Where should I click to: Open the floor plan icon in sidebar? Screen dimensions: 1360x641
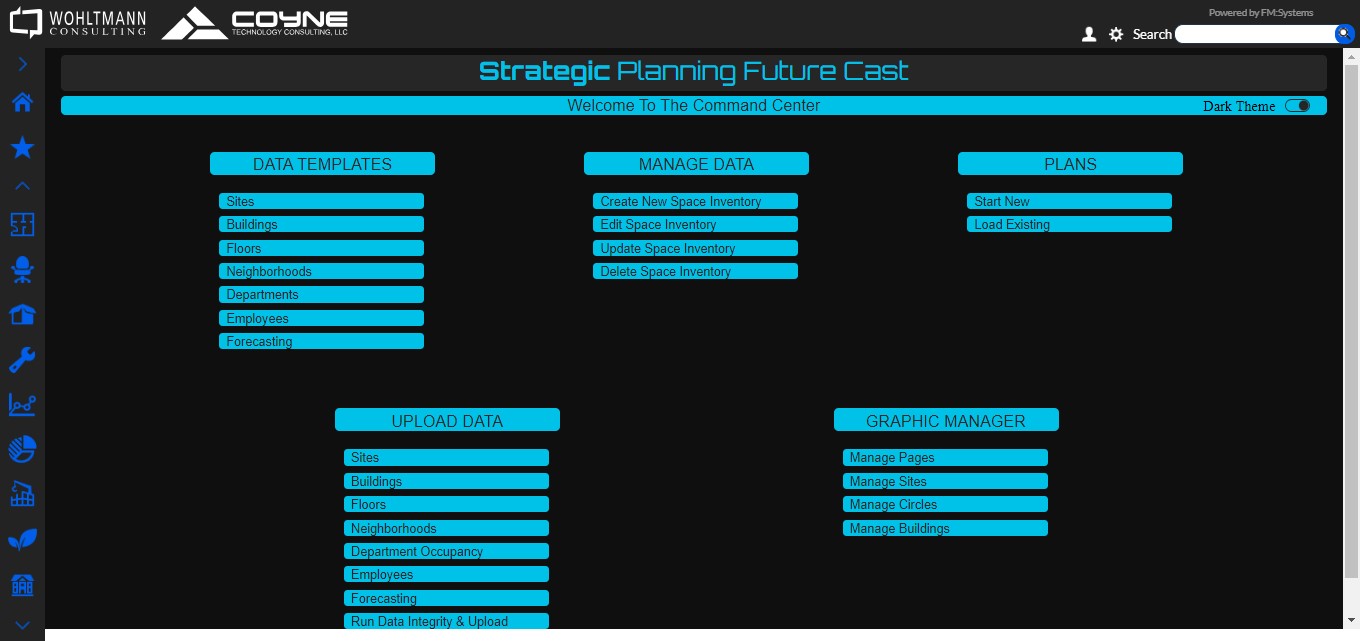pos(22,224)
